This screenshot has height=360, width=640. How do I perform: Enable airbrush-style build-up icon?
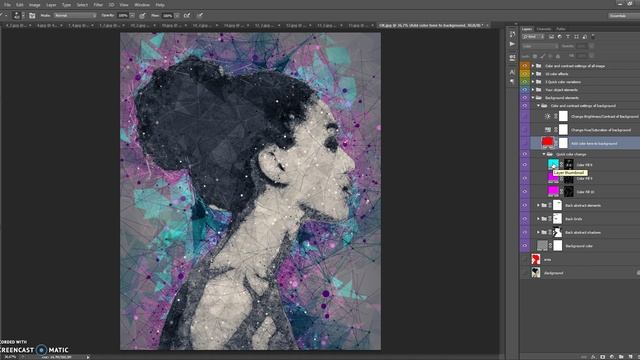tap(187, 16)
